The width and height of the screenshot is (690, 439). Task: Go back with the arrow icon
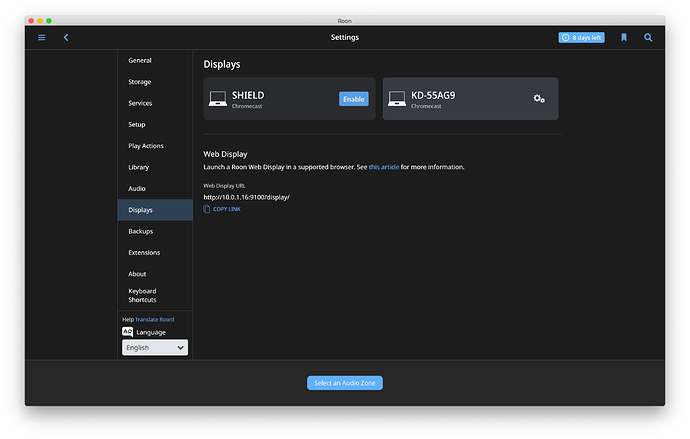pos(66,38)
